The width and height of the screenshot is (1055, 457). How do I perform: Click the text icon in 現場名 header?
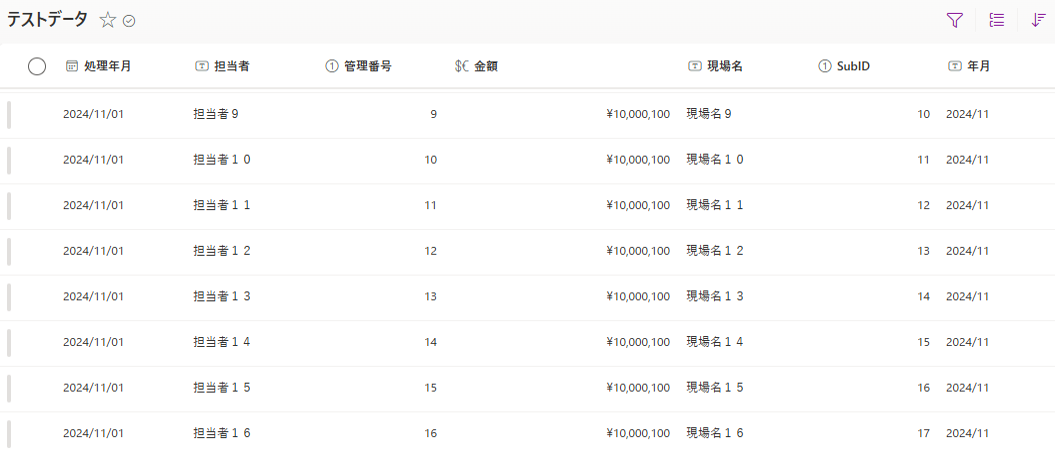point(694,66)
